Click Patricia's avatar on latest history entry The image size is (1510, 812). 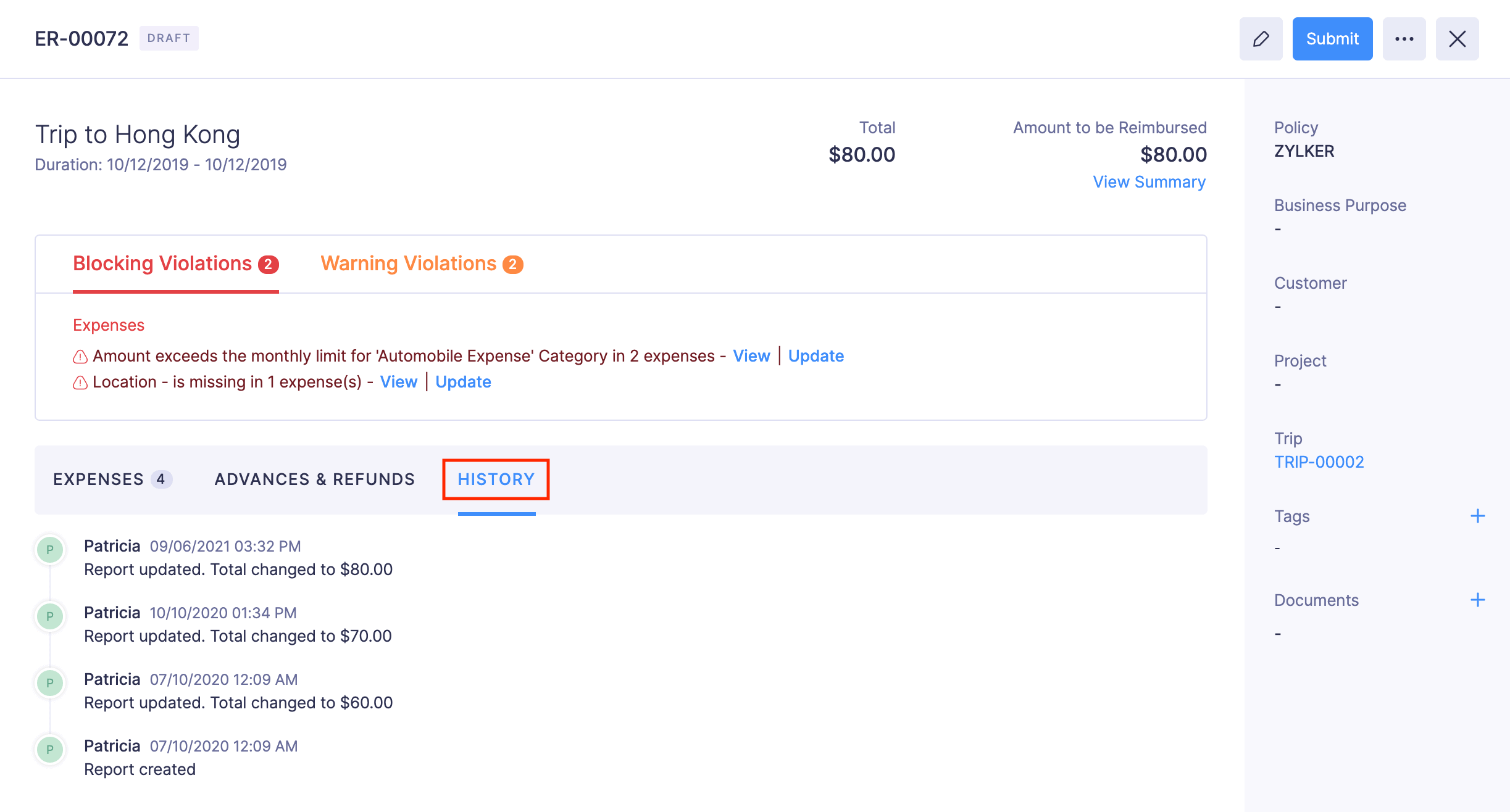click(50, 549)
